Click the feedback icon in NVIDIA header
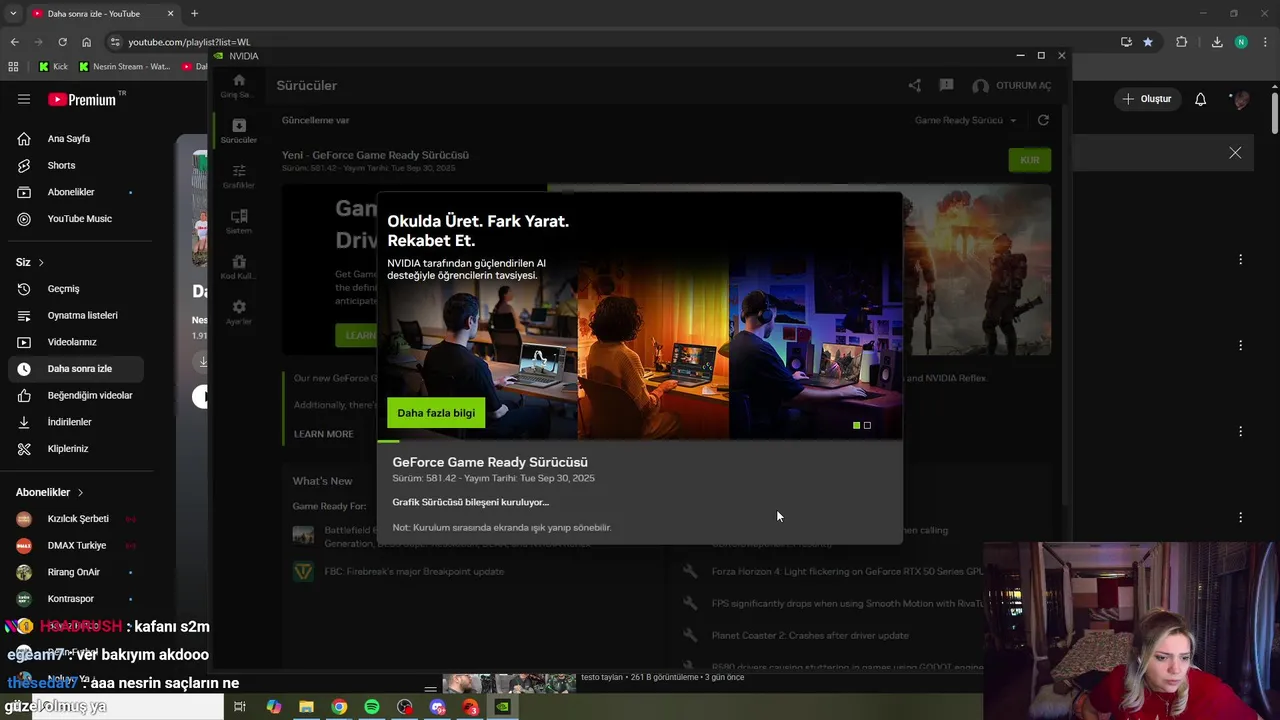The image size is (1280, 720). click(x=946, y=86)
